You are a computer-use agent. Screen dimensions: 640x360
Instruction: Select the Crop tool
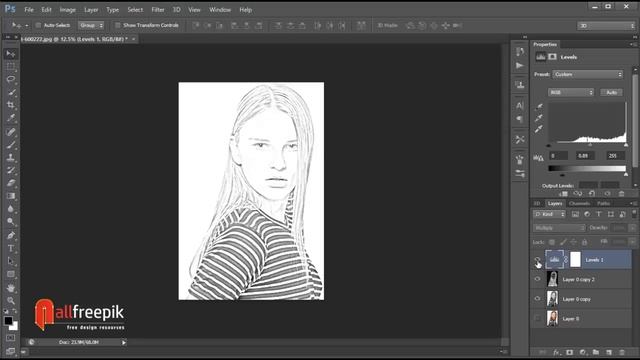point(11,105)
